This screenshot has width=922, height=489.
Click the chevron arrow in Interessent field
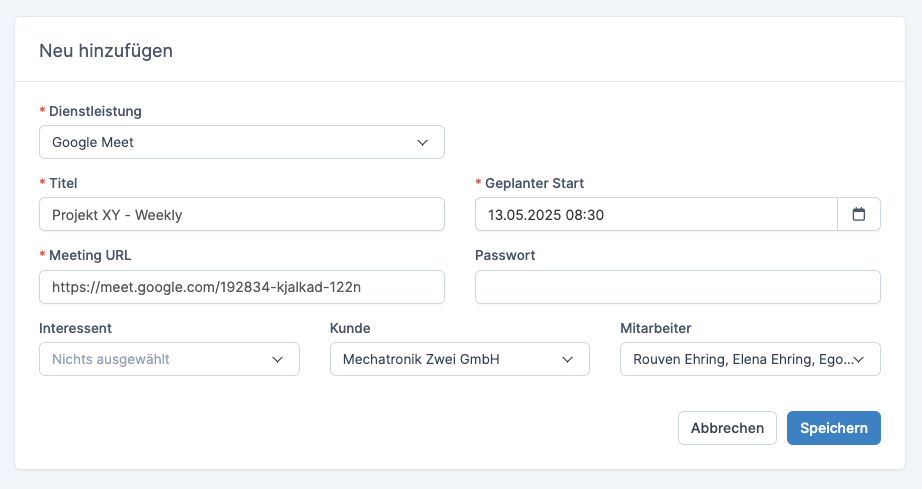click(278, 360)
